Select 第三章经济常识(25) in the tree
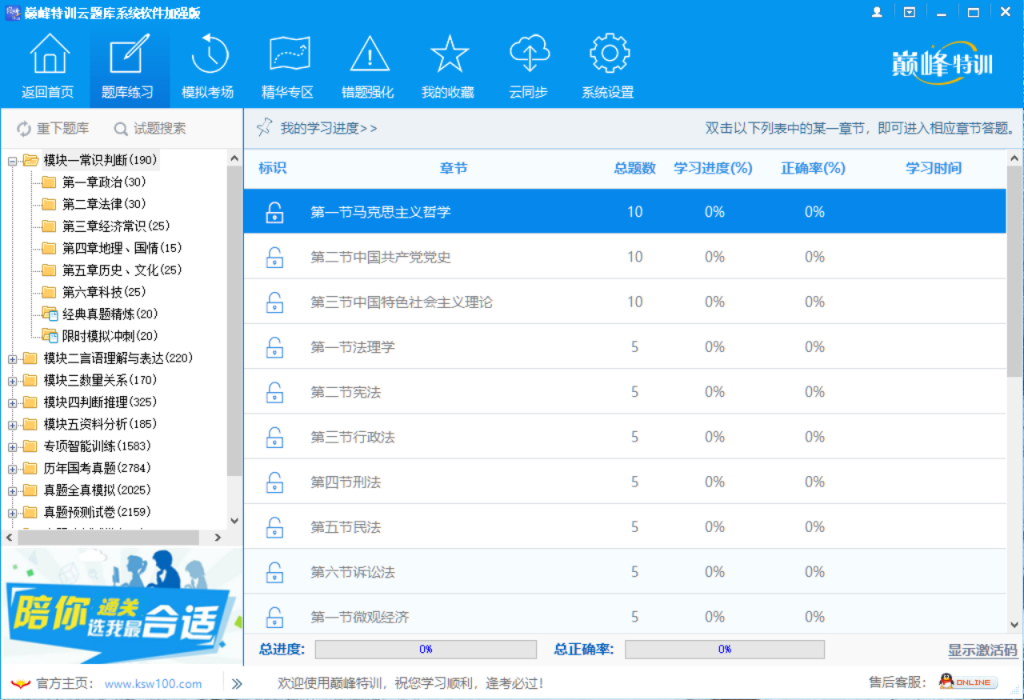Viewport: 1024px width, 700px height. tap(116, 226)
